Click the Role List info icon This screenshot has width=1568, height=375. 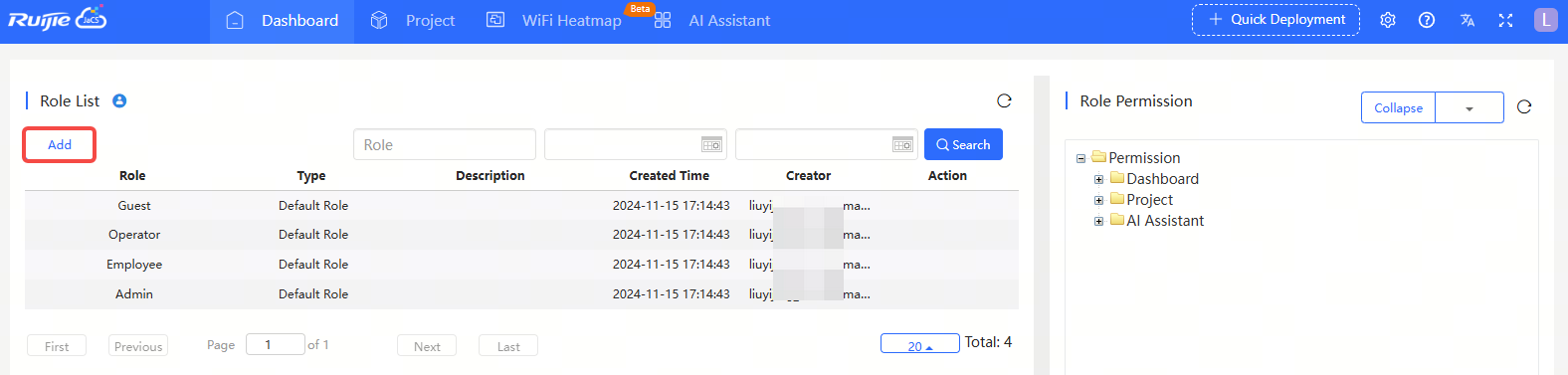pos(119,100)
